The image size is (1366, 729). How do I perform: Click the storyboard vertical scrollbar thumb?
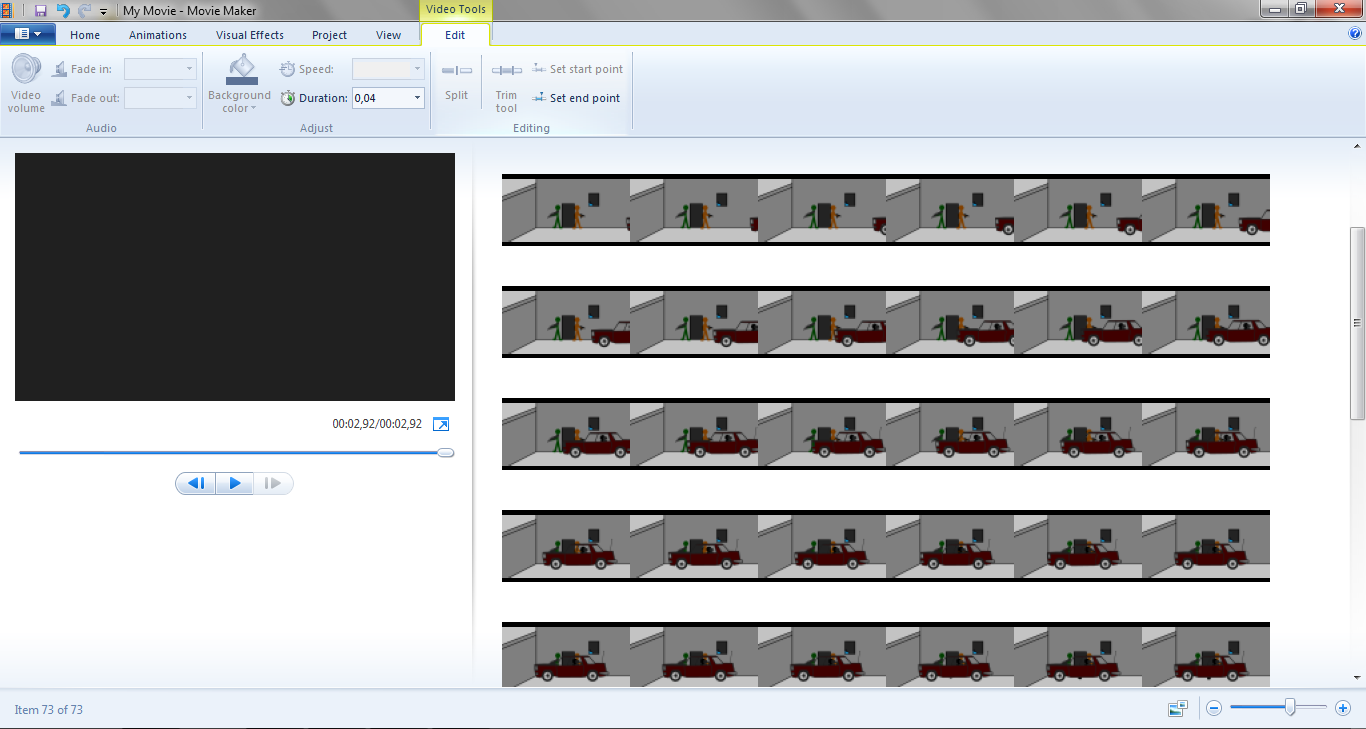[1357, 323]
